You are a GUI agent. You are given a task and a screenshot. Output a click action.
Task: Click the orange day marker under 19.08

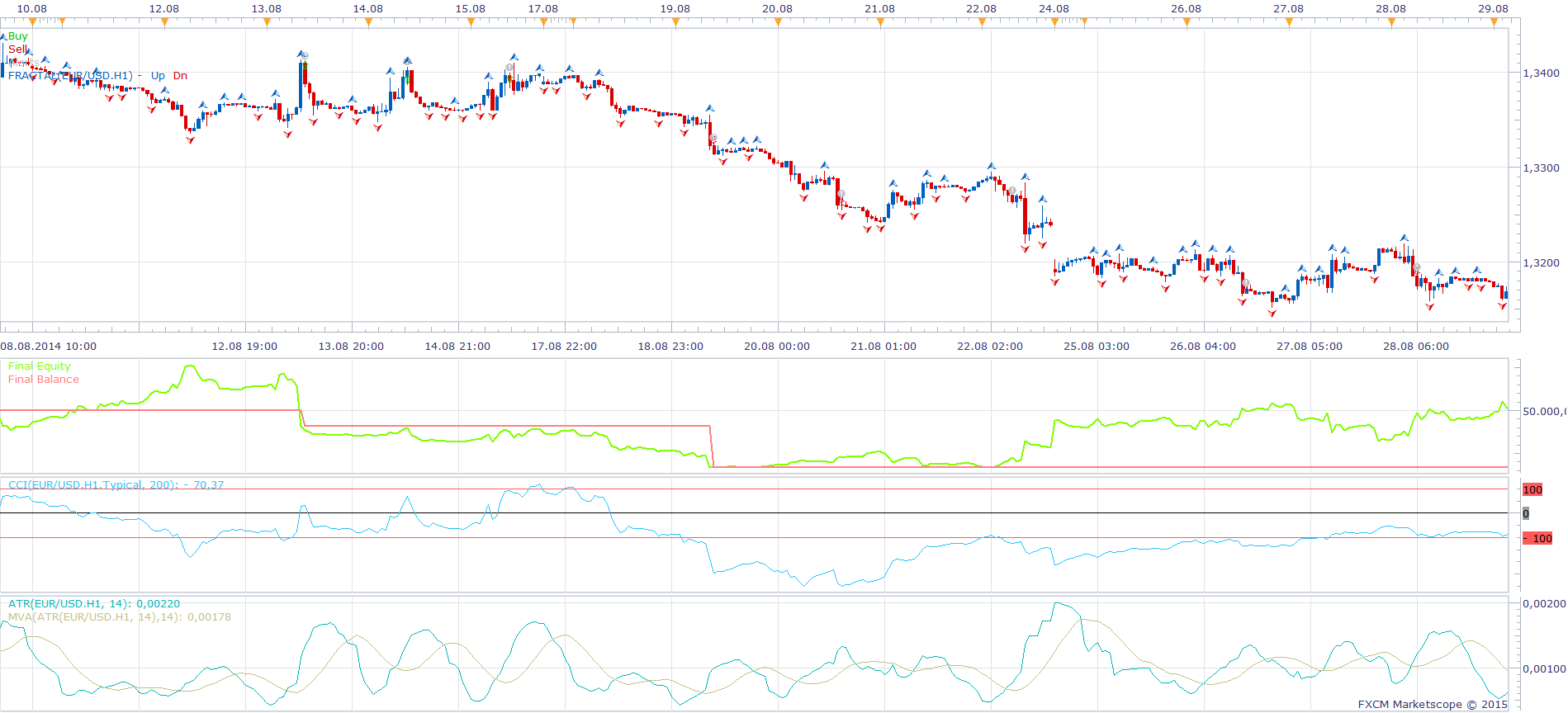pos(675,22)
